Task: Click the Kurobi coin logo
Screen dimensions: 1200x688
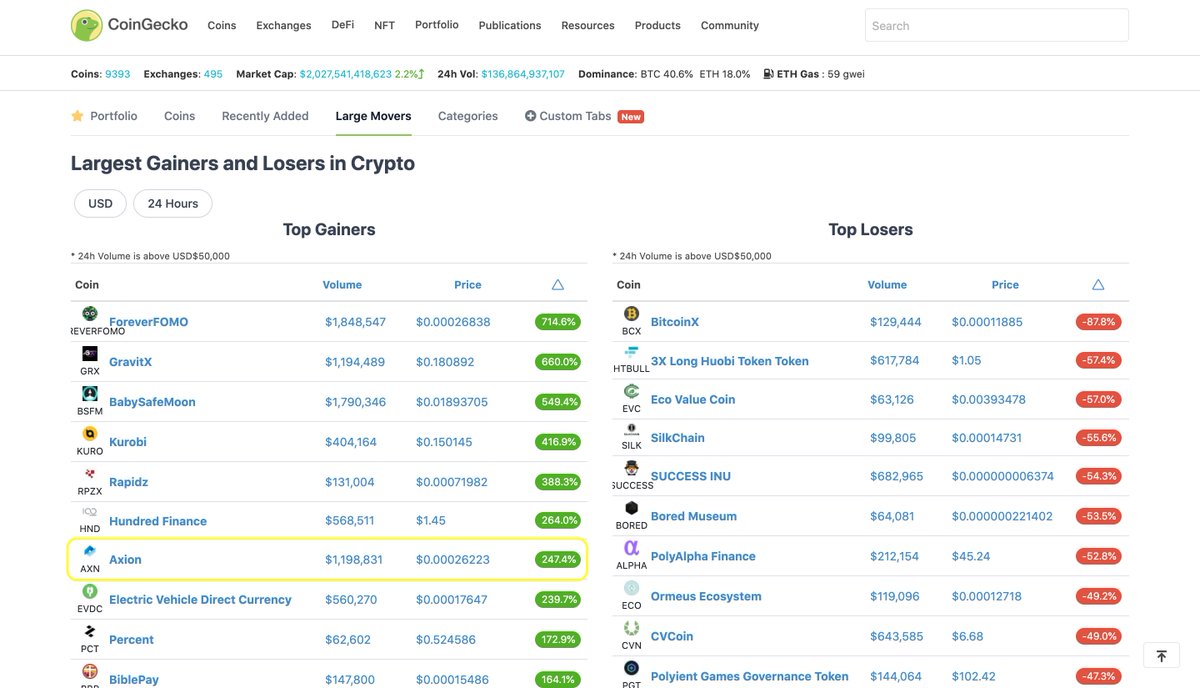Action: (89, 434)
